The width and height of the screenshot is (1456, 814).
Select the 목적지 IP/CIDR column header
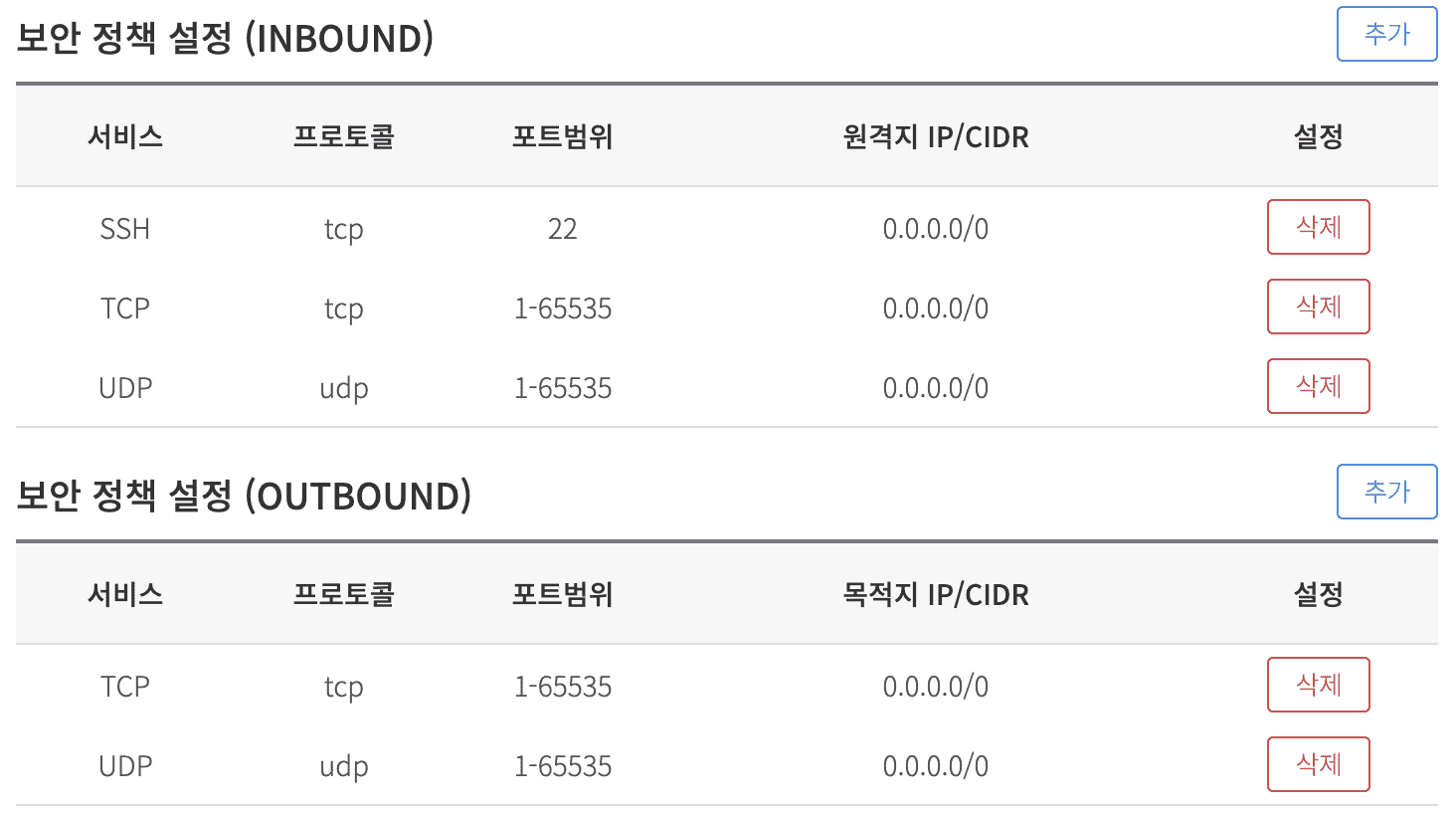[x=936, y=594]
